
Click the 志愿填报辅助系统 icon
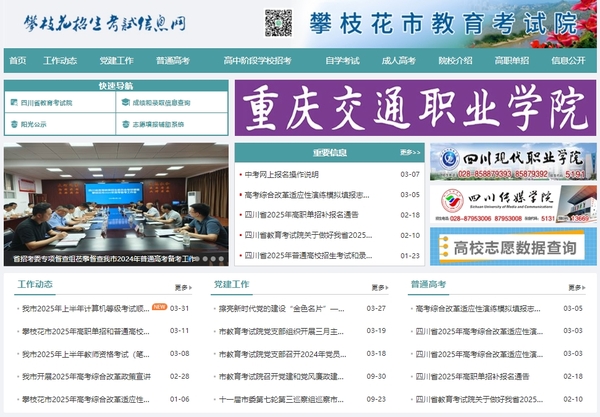point(126,124)
